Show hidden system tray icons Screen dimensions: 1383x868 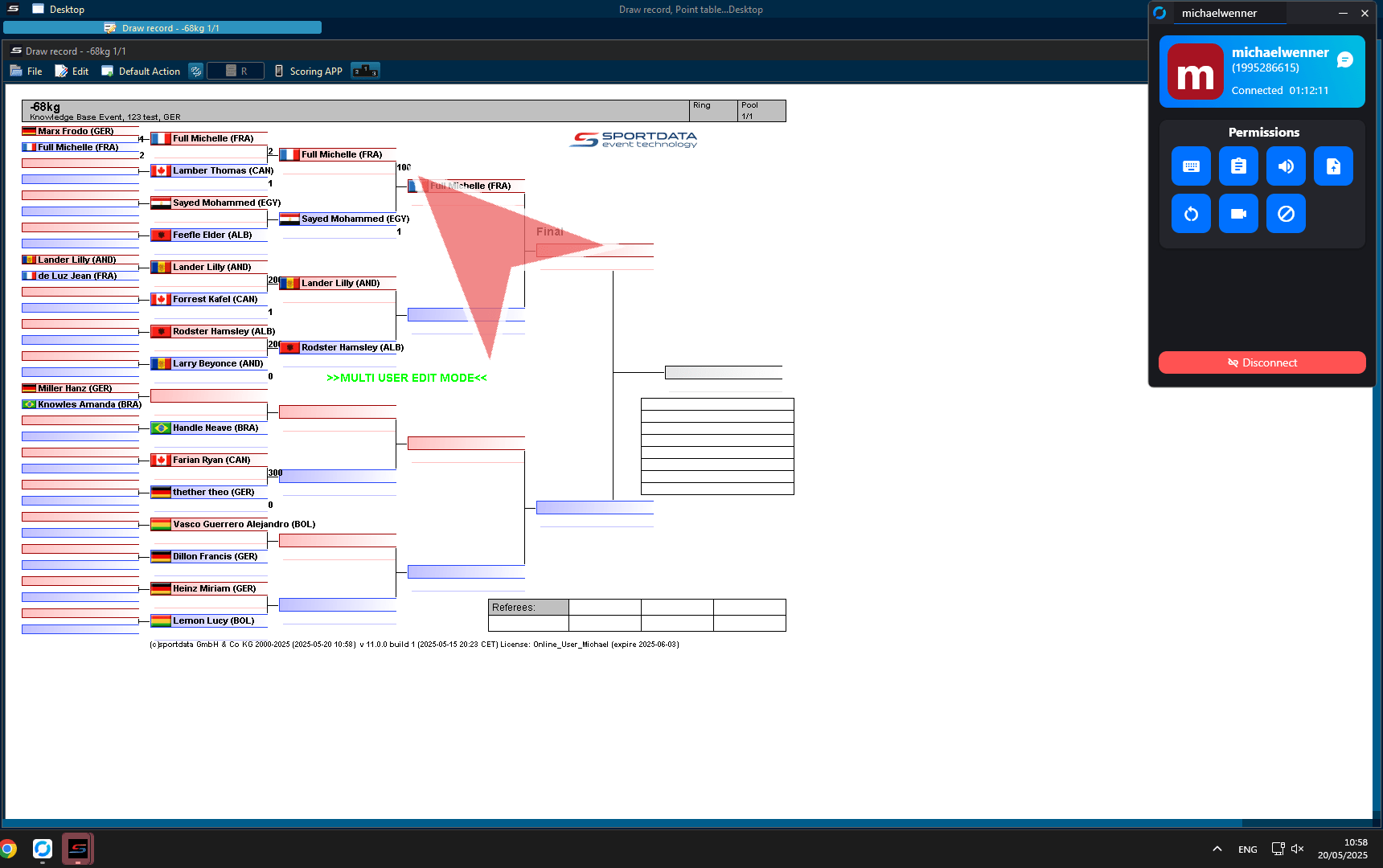(1217, 849)
